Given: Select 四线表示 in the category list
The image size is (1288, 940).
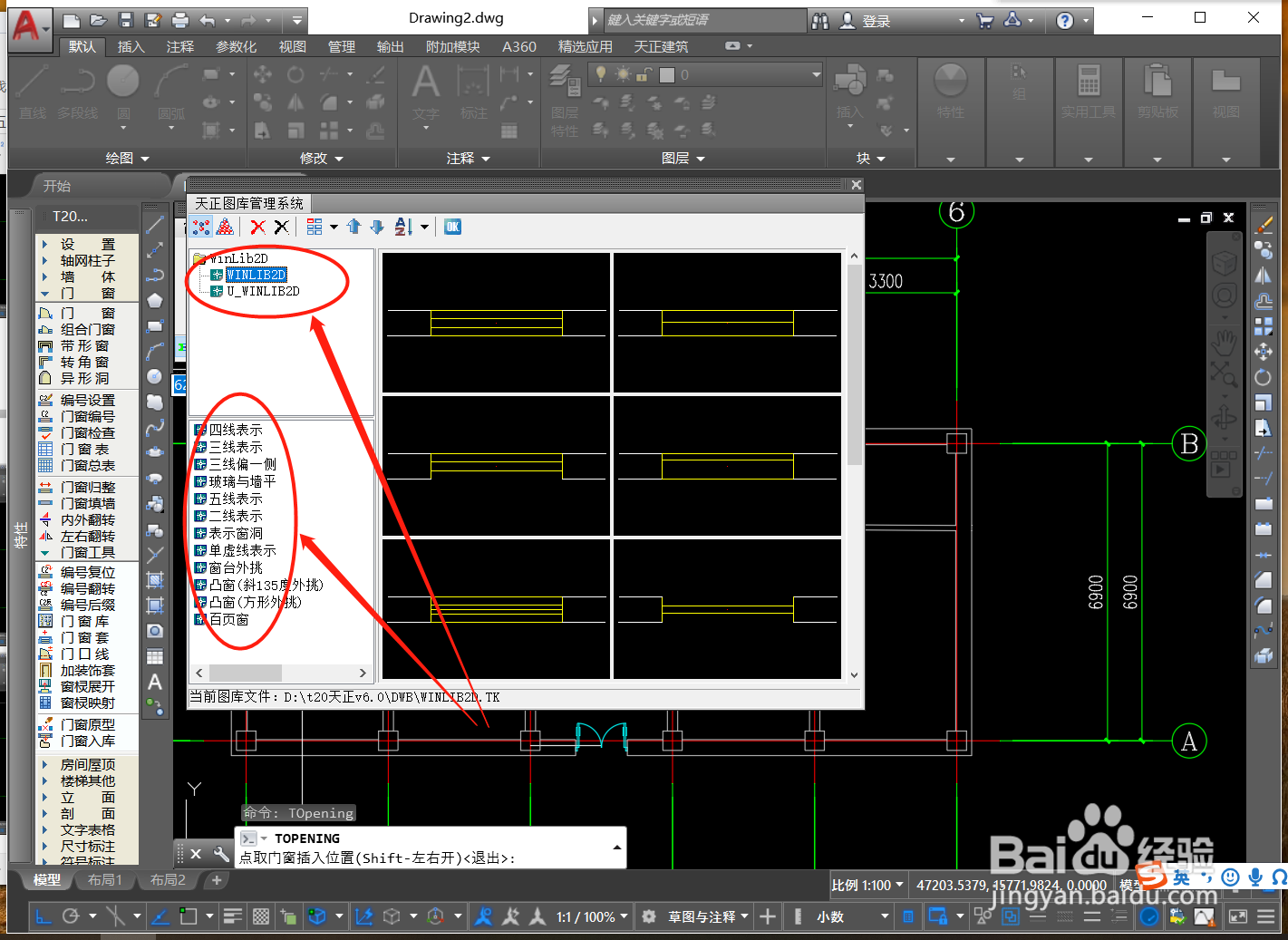Looking at the screenshot, I should (236, 430).
